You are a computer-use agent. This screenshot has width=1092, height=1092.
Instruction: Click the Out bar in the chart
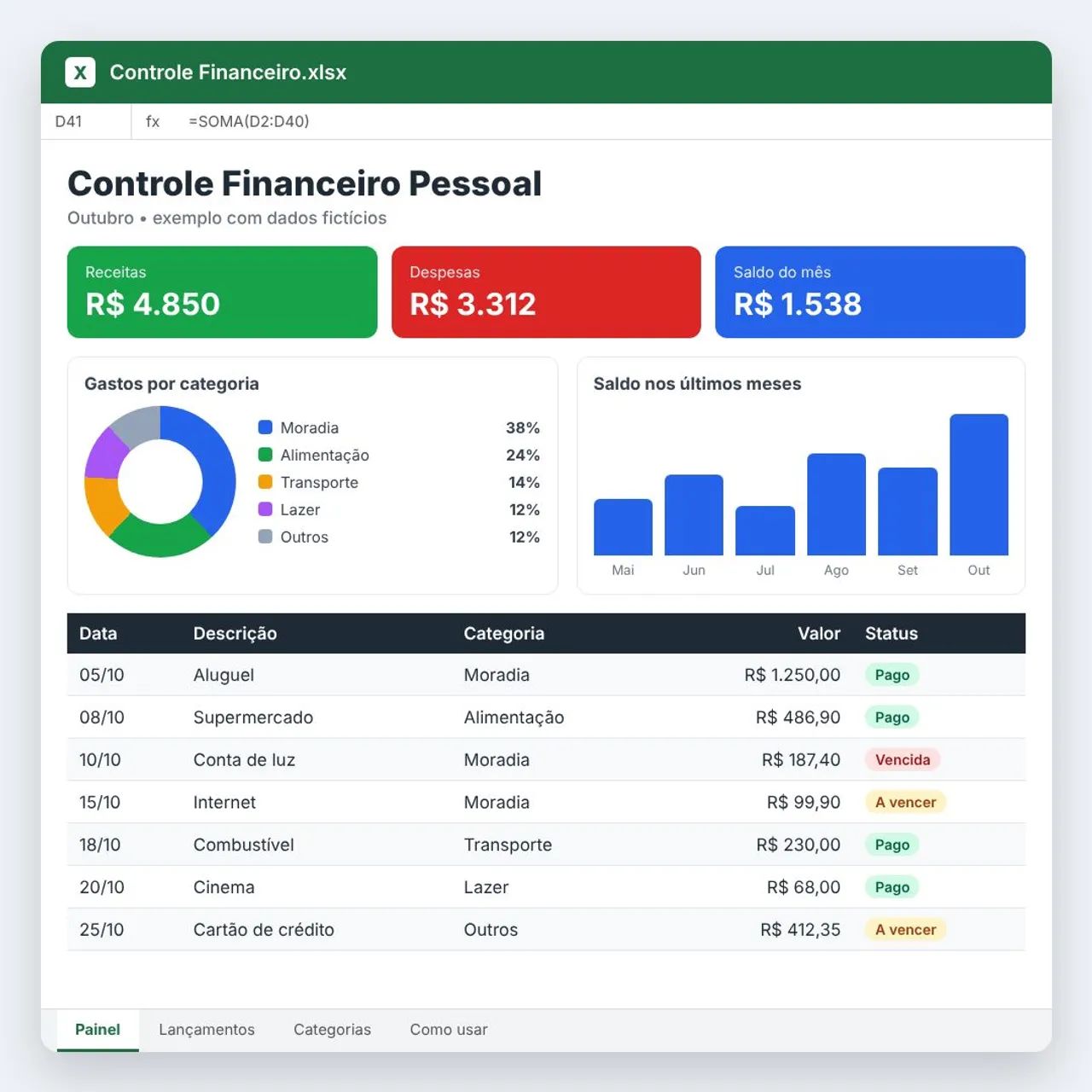(979, 485)
